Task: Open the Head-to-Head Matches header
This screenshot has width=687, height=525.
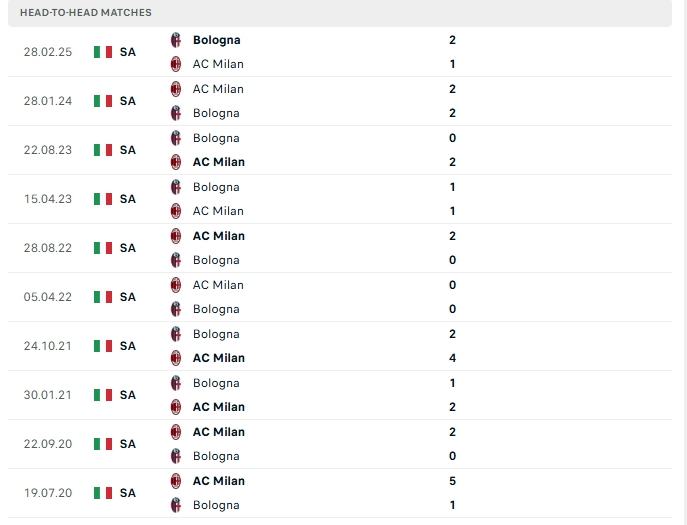Action: [x=86, y=12]
